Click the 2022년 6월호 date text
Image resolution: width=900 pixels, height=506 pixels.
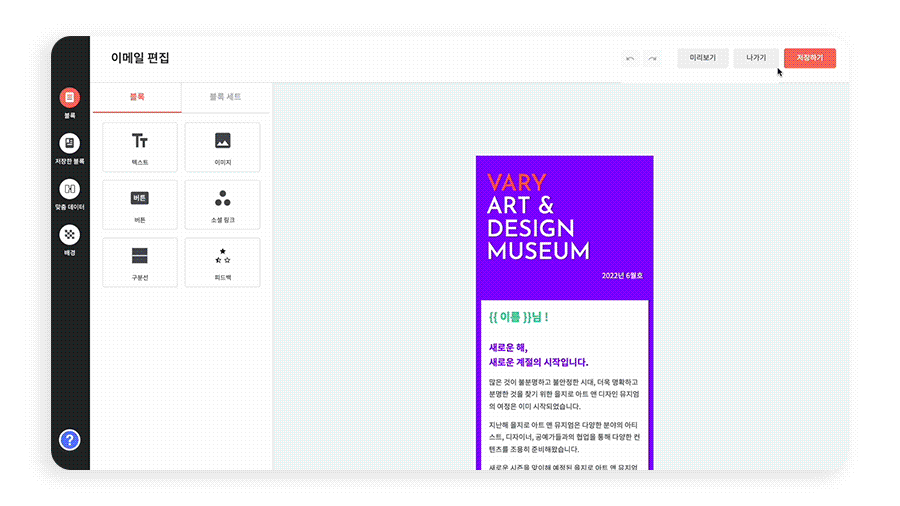[622, 276]
